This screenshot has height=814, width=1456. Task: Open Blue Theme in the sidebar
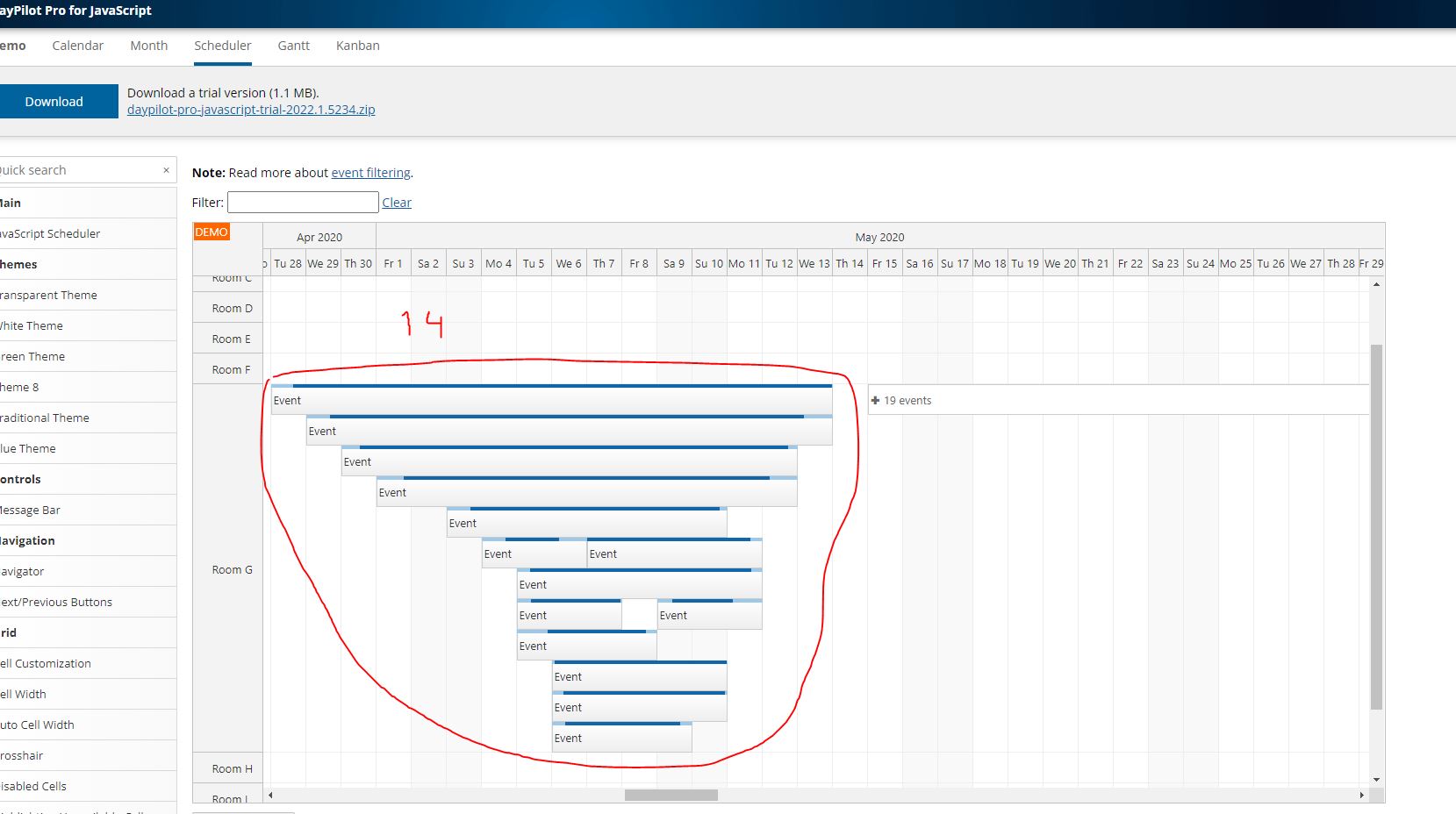[x=88, y=448]
